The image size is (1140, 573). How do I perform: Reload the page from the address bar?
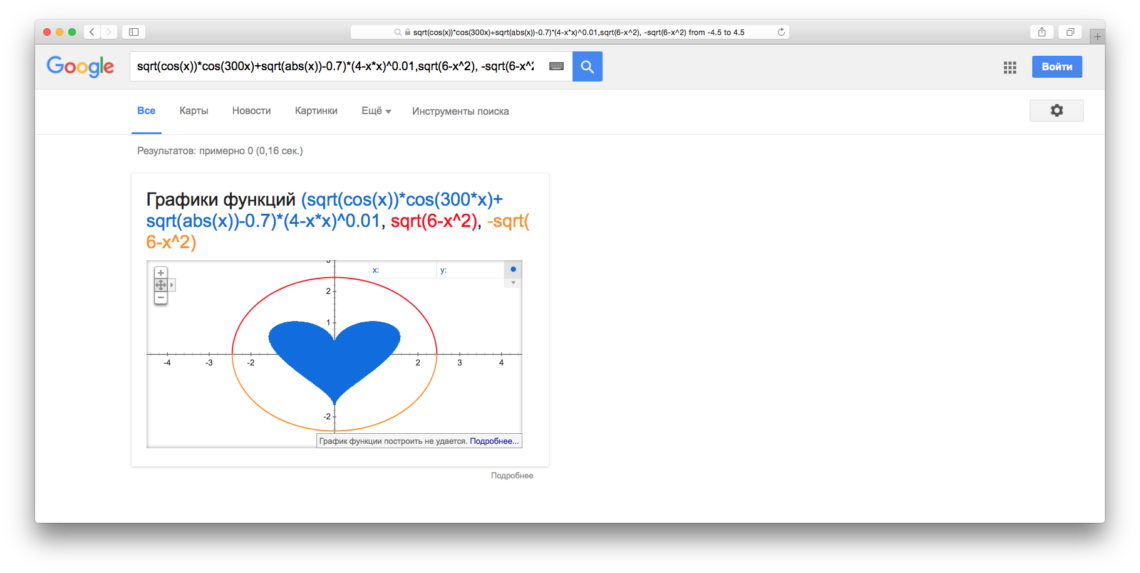[779, 32]
